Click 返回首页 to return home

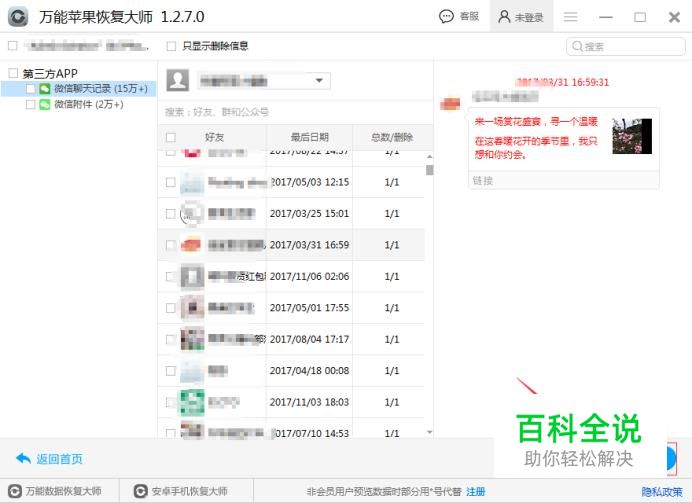60,459
